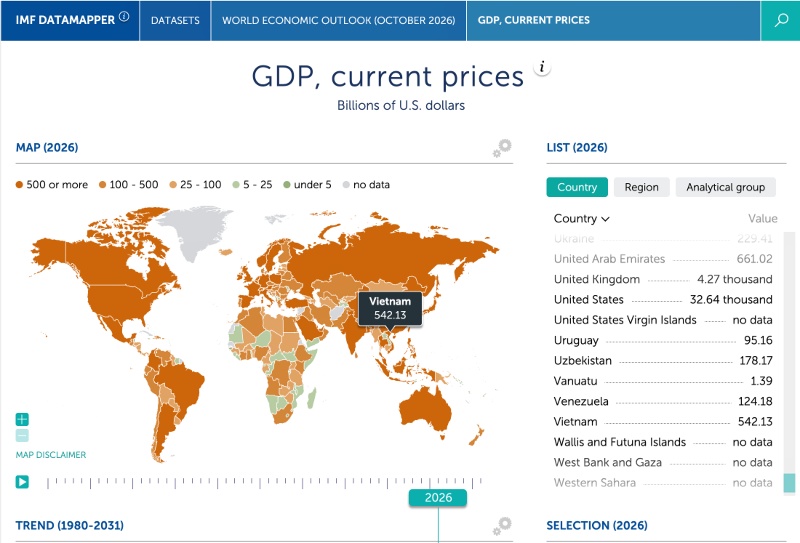The width and height of the screenshot is (800, 543).
Task: Select West Bank and Gaza row
Action: coord(663,463)
